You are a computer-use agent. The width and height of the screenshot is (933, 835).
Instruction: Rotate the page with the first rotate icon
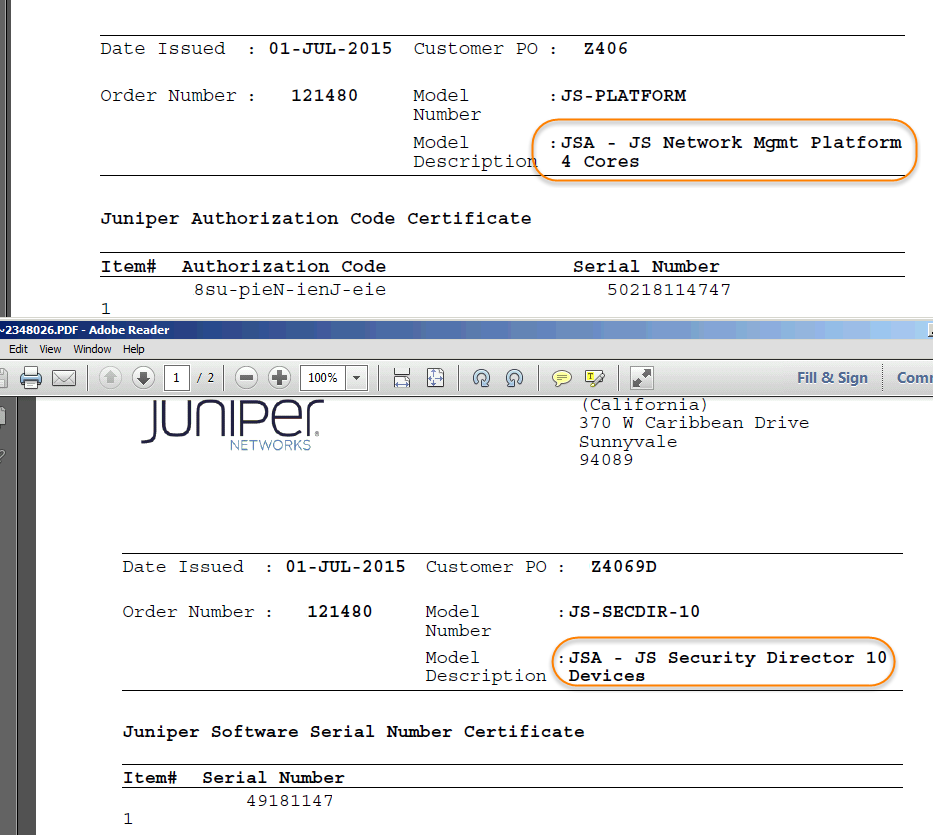481,378
